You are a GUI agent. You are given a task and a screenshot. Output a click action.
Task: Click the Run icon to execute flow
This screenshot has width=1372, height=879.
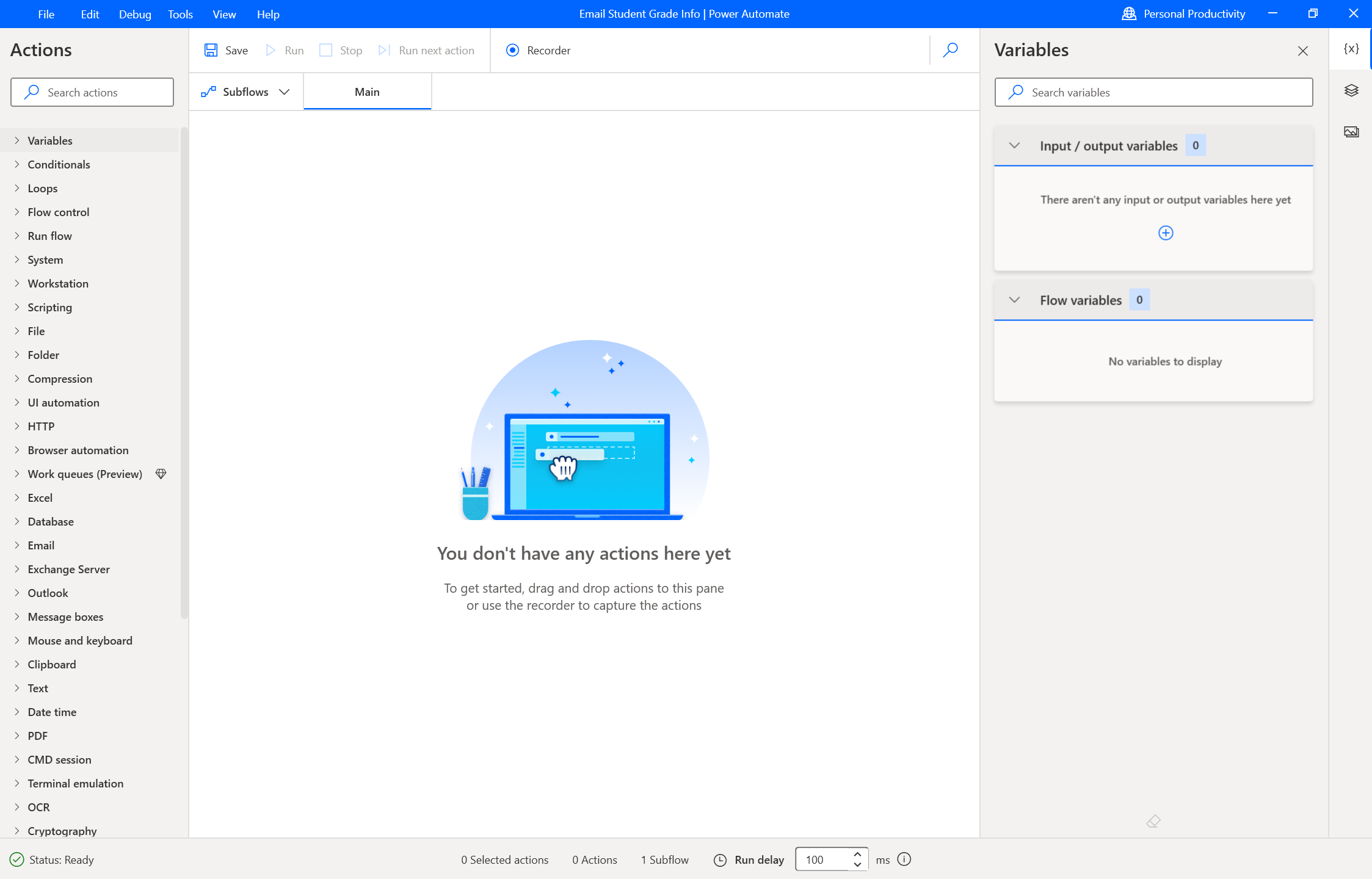click(270, 50)
